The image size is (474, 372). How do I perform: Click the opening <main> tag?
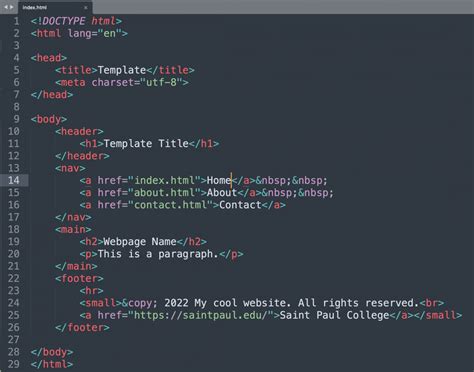(73, 230)
